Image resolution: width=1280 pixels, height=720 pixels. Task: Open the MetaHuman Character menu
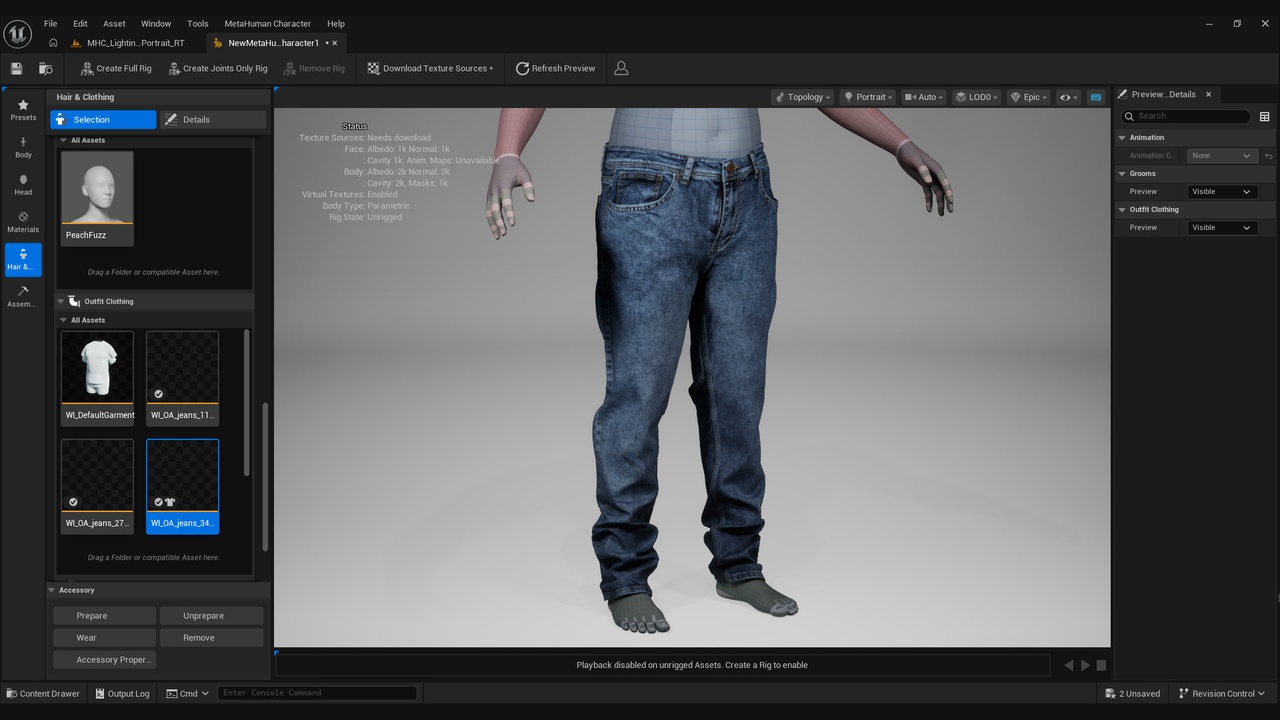tap(267, 23)
